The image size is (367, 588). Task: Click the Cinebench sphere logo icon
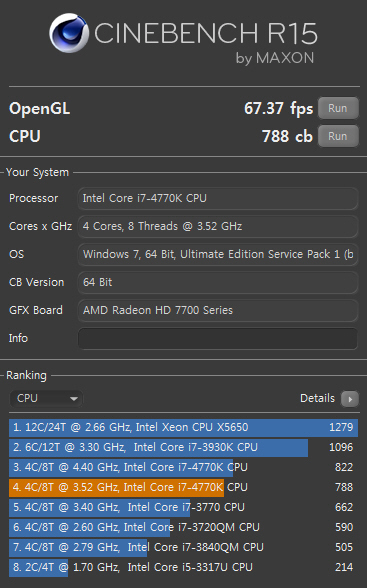(x=69, y=33)
